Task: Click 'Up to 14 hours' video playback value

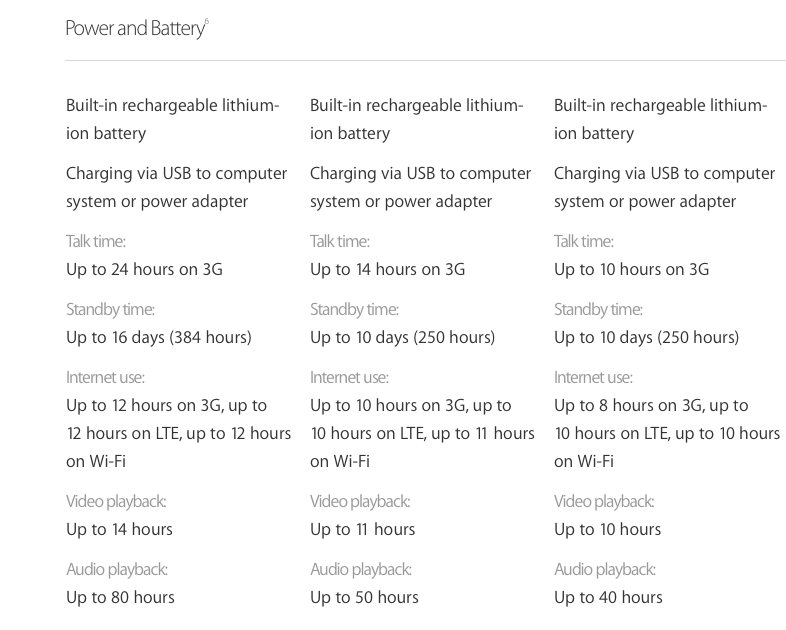Action: coord(119,529)
